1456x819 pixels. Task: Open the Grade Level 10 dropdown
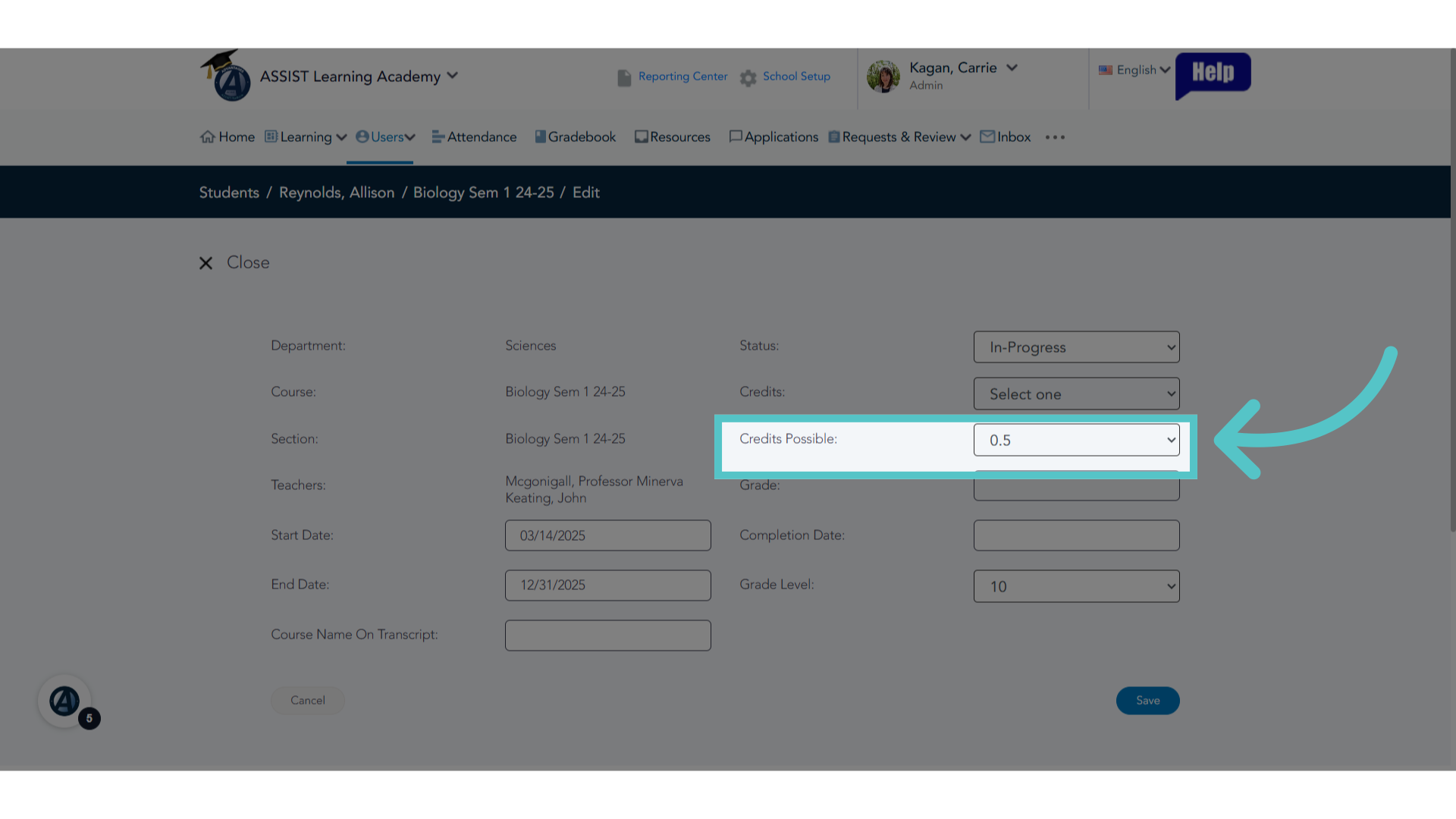[1076, 586]
